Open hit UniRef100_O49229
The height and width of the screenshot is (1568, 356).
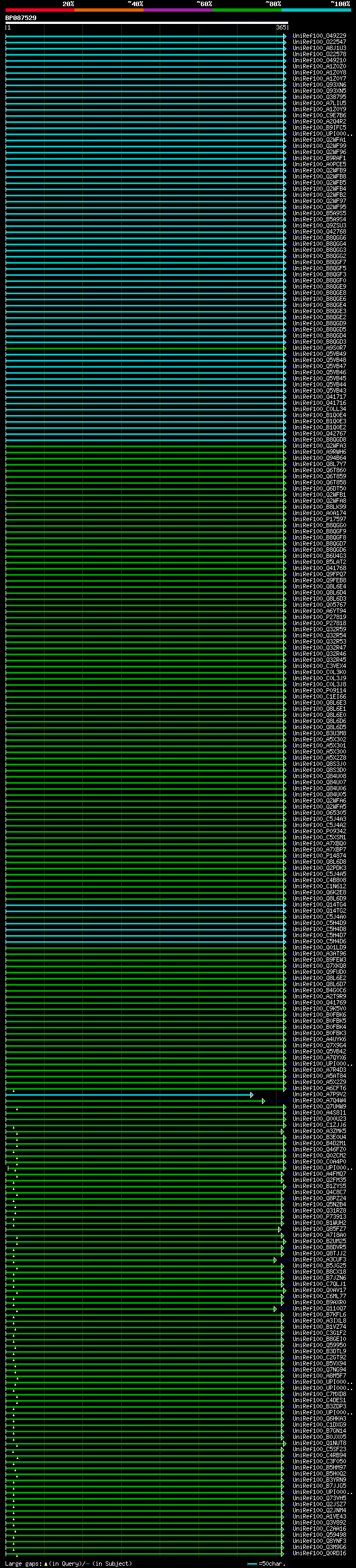[x=319, y=36]
